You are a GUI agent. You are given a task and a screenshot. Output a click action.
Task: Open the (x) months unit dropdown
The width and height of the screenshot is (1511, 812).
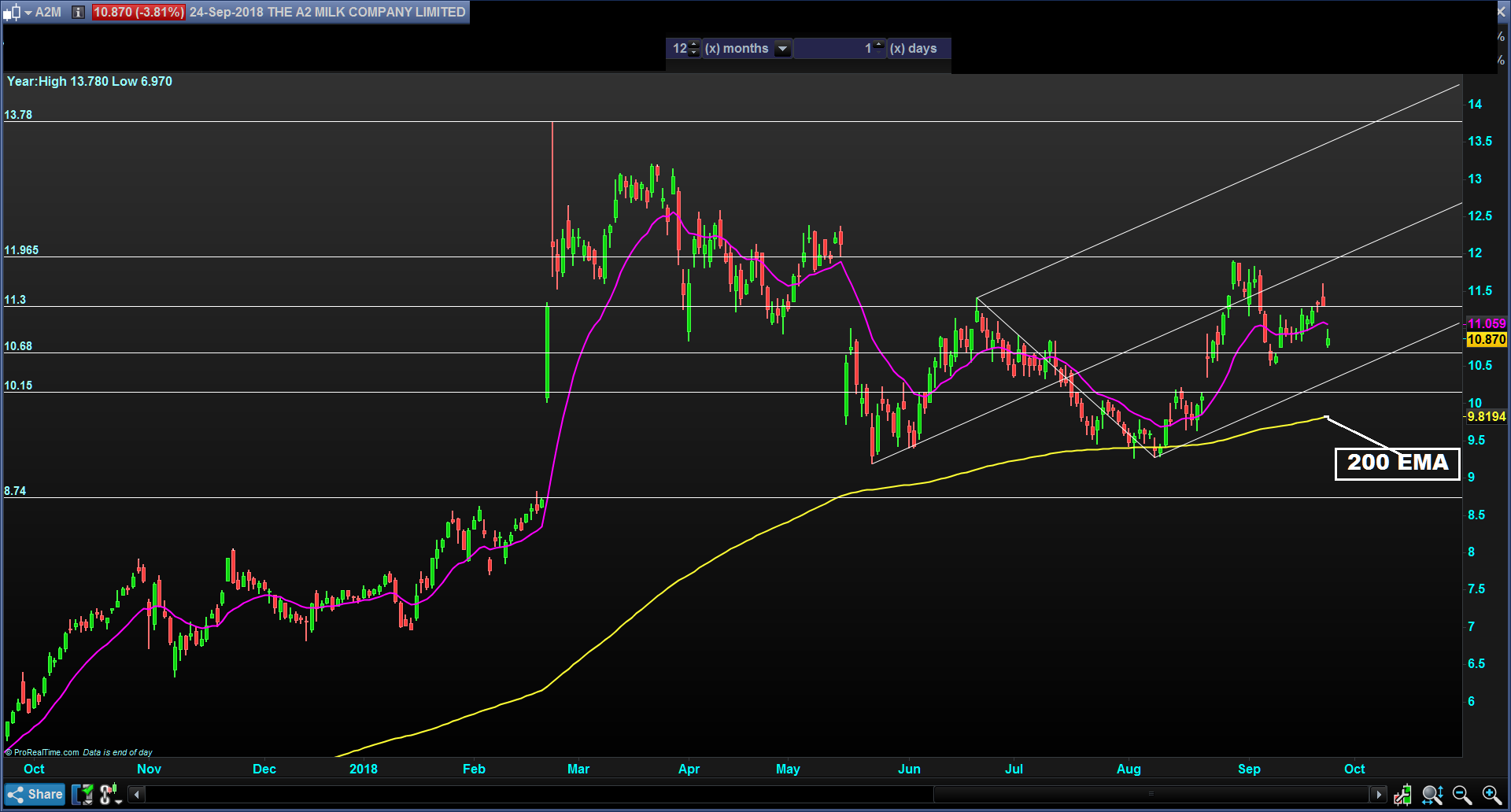(782, 49)
